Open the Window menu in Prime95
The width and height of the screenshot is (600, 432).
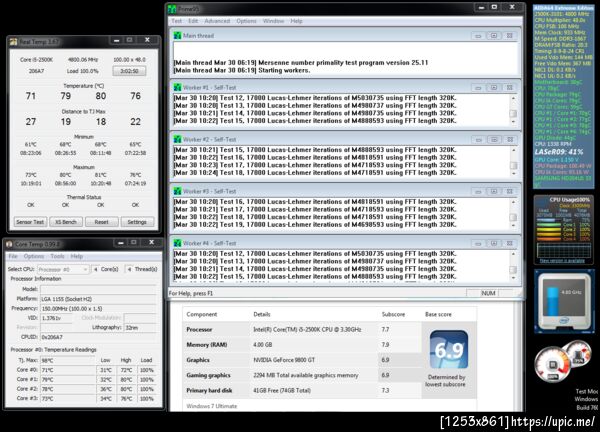pyautogui.click(x=273, y=21)
